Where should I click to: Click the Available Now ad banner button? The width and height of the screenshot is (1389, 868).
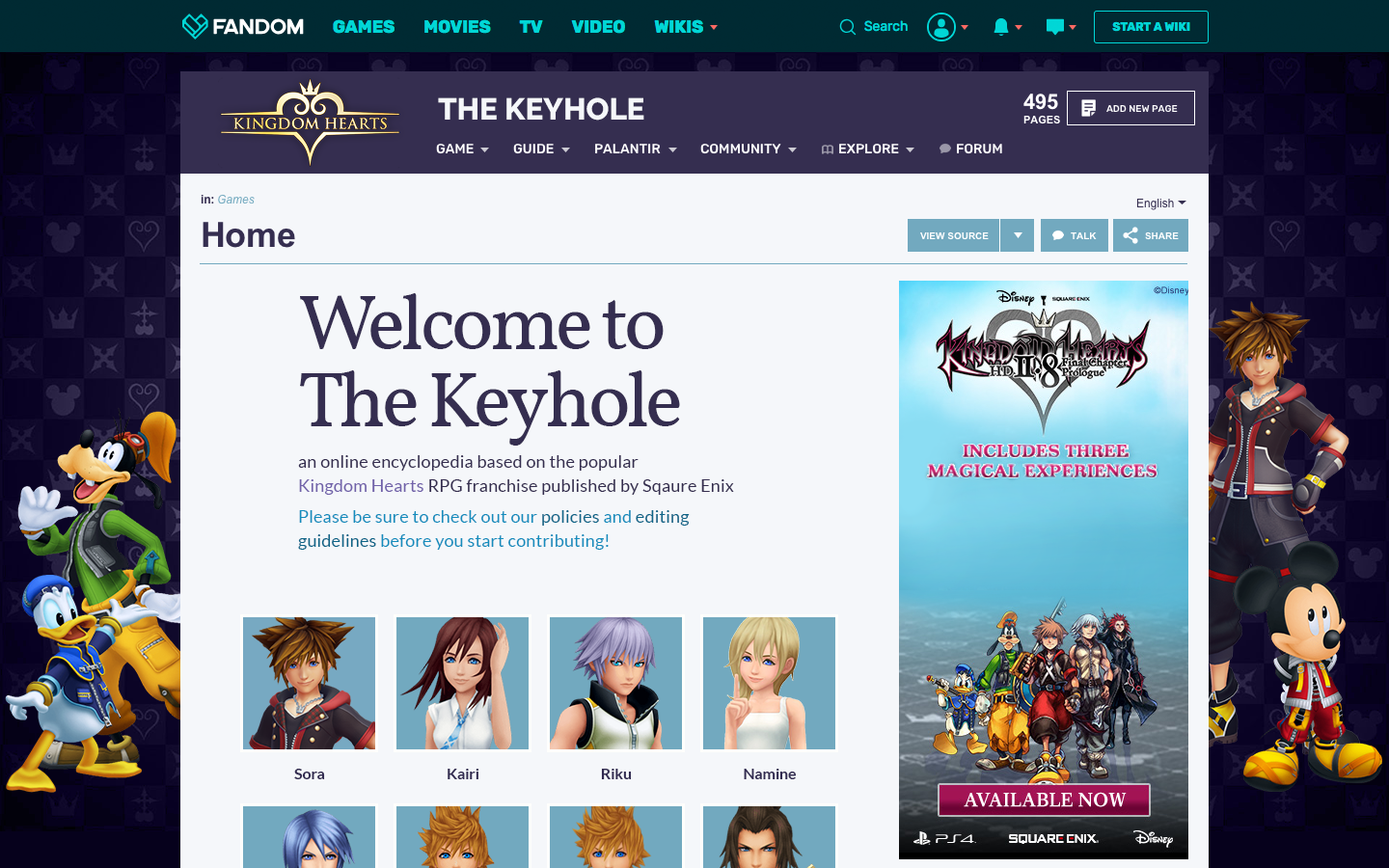[1045, 800]
